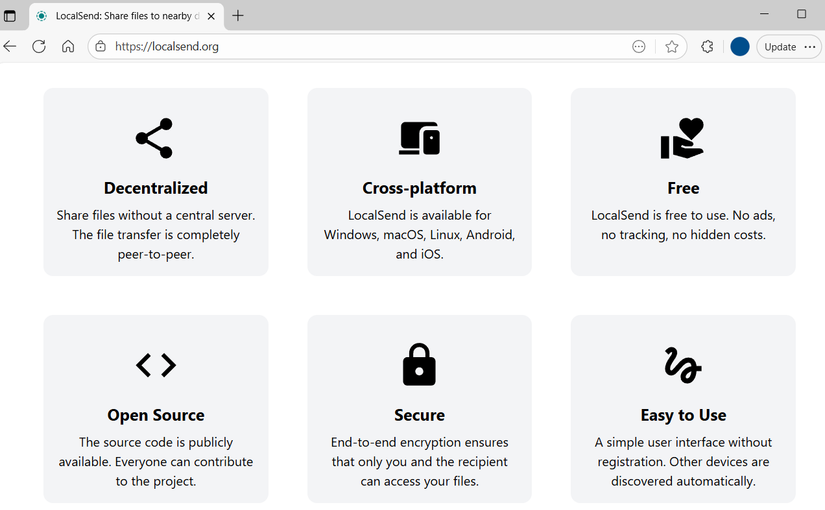Viewport: 825px width, 510px height.
Task: Click the Open Source code brackets icon
Action: pyautogui.click(x=155, y=365)
